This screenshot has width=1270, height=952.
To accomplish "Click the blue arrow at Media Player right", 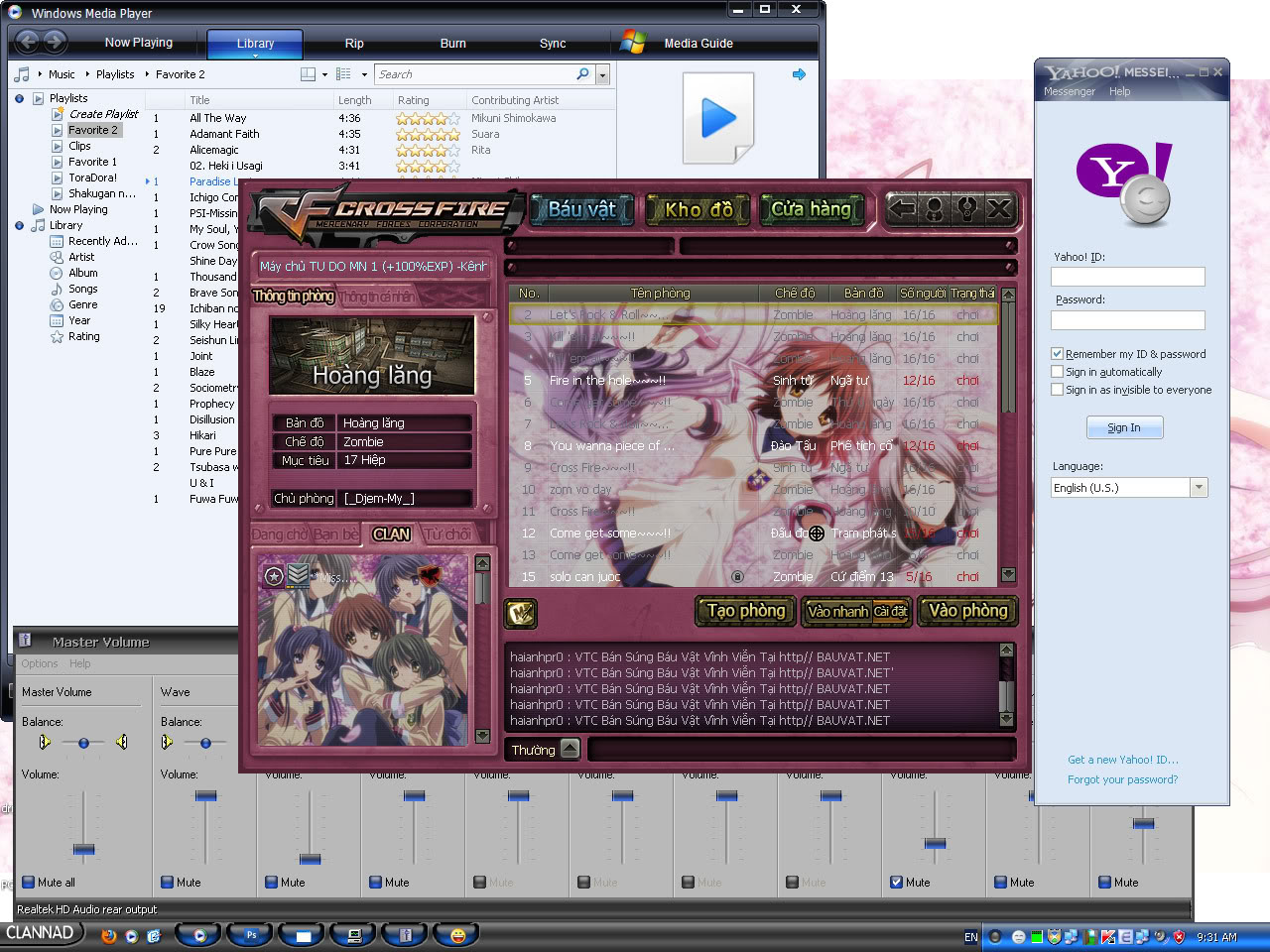I will coord(799,74).
